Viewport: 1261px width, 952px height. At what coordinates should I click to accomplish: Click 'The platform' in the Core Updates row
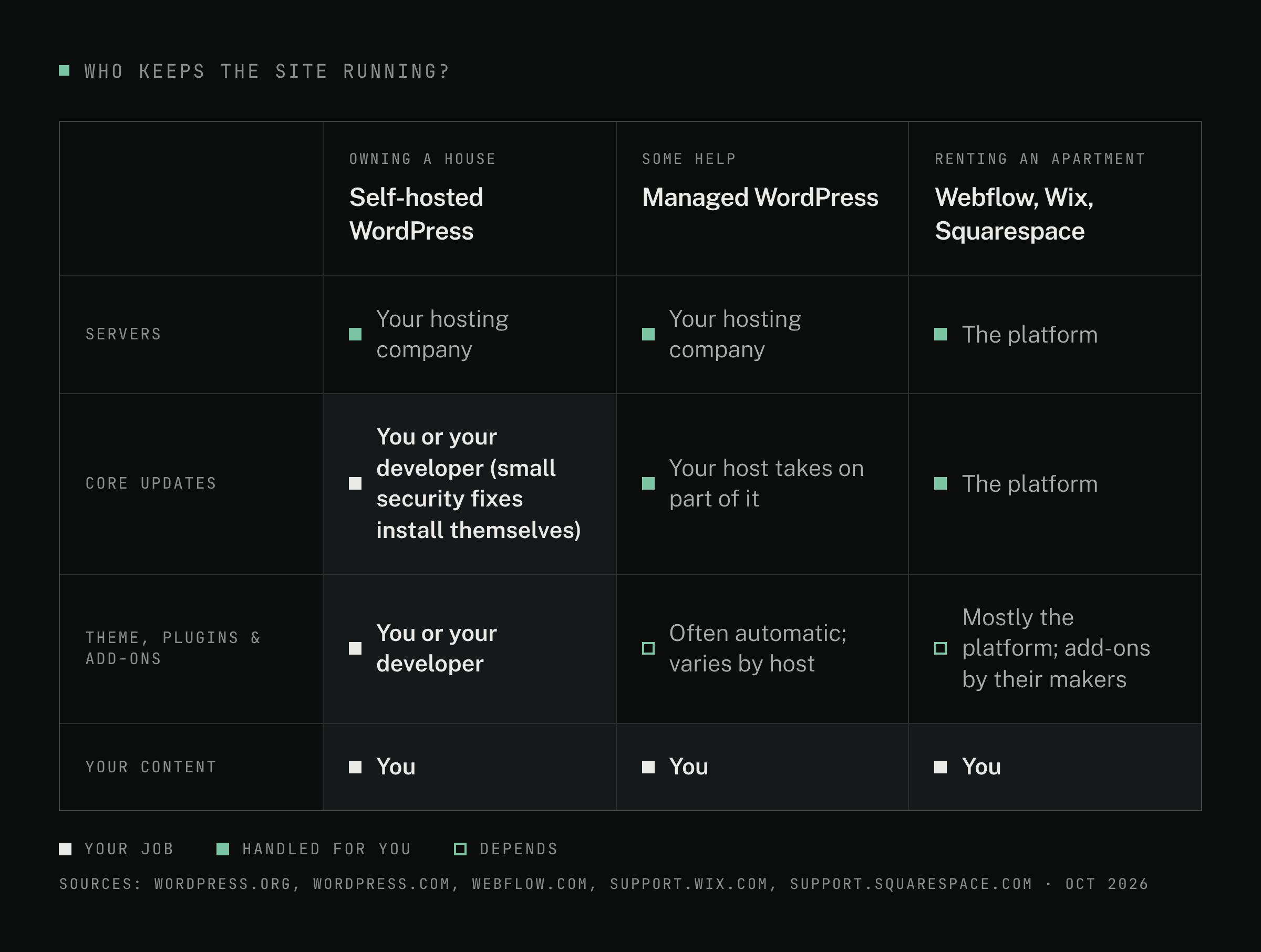tap(1029, 484)
